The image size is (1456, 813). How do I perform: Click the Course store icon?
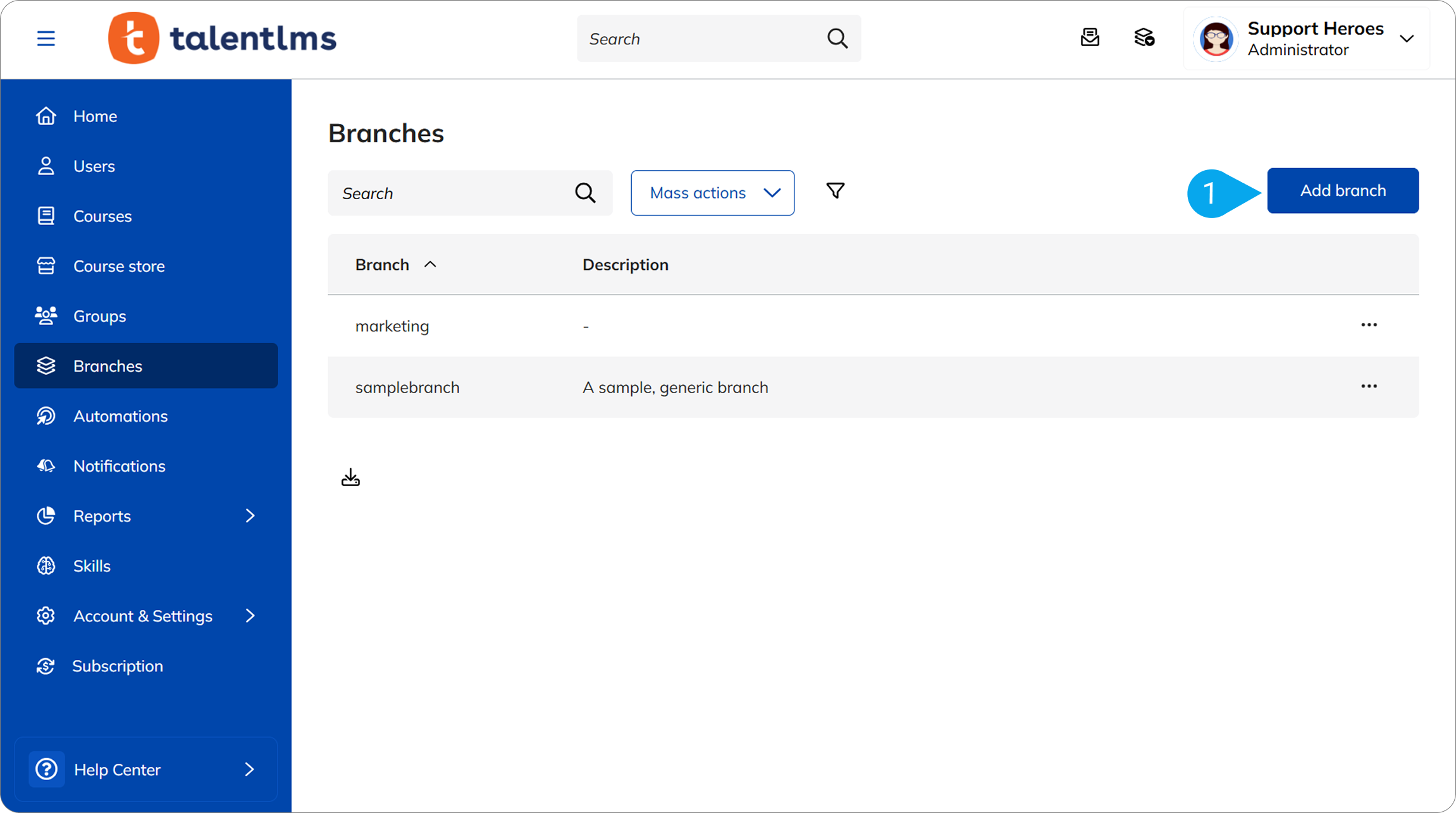(46, 266)
